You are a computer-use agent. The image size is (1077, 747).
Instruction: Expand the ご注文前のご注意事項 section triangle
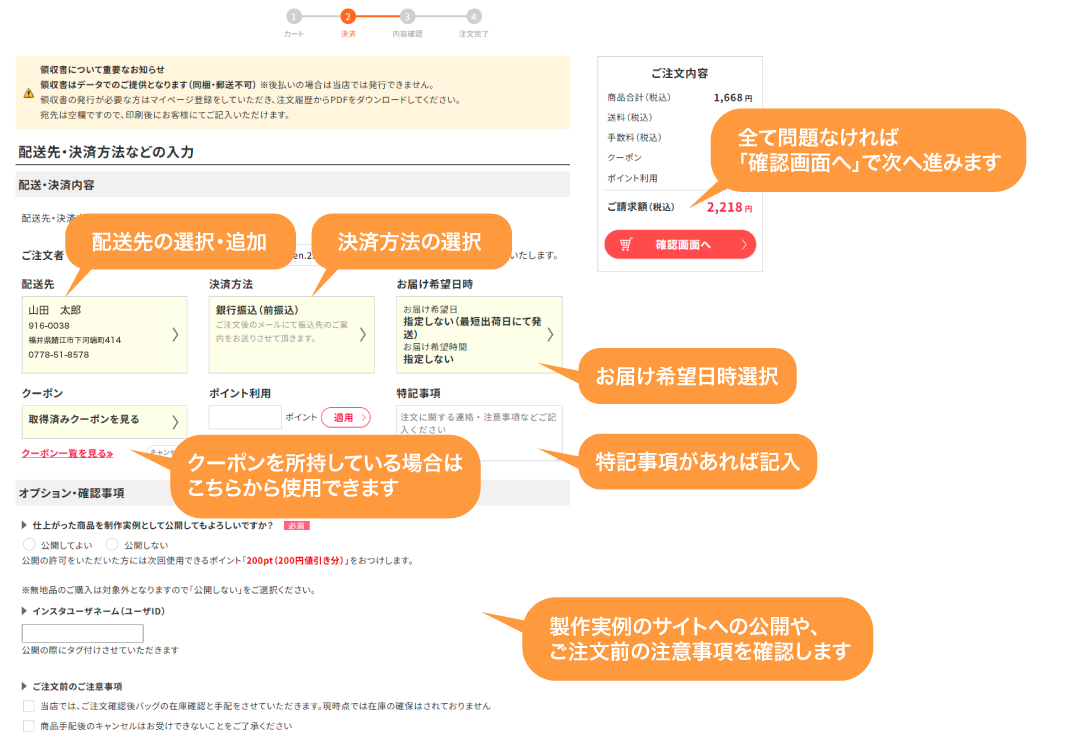(25, 686)
